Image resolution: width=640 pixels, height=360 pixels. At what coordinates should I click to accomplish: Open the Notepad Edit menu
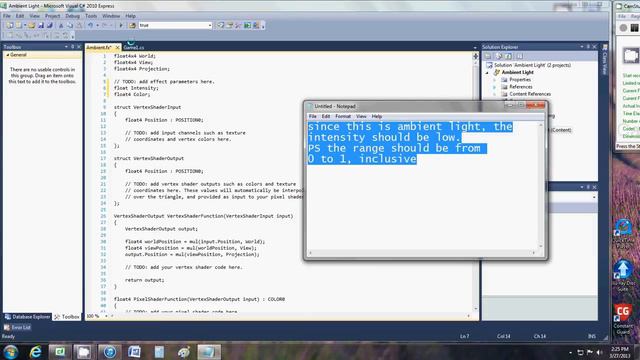tap(326, 116)
